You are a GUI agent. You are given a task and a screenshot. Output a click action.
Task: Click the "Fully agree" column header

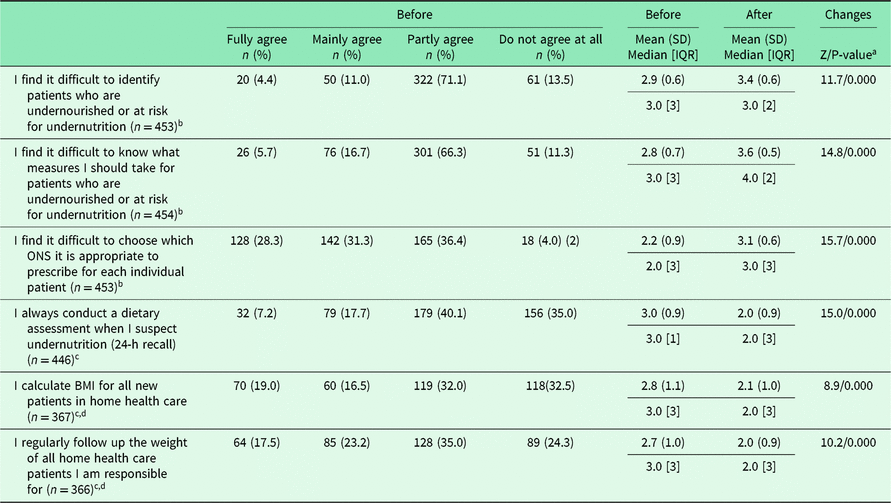[257, 39]
